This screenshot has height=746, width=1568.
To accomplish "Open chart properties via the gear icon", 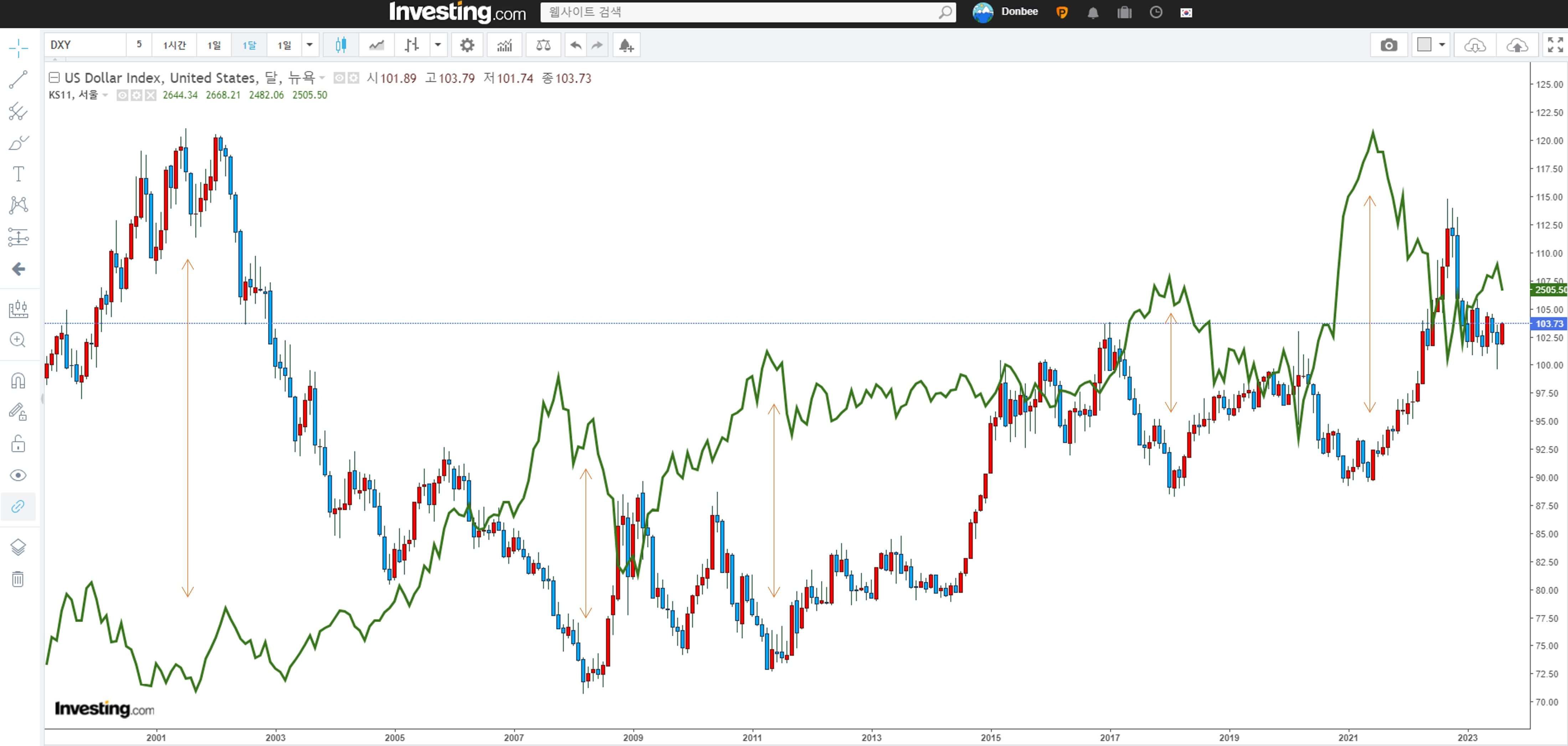I will pyautogui.click(x=467, y=45).
